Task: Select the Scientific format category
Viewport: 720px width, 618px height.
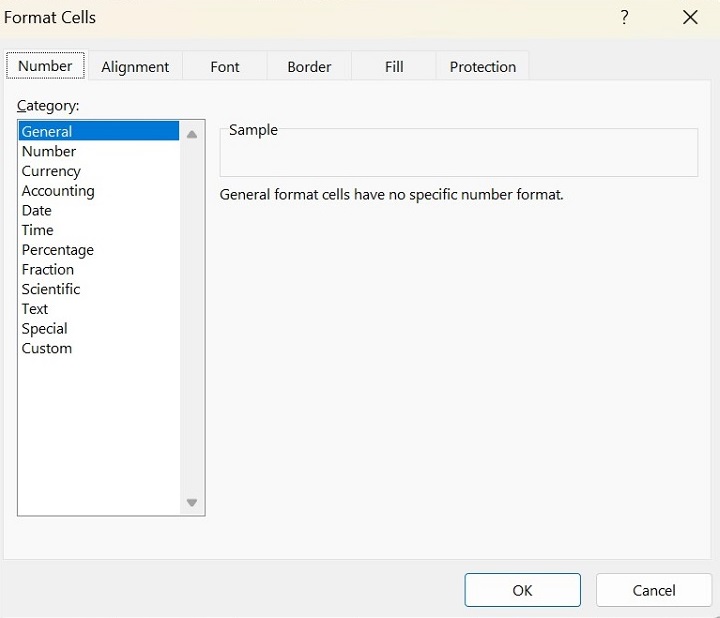Action: click(51, 289)
